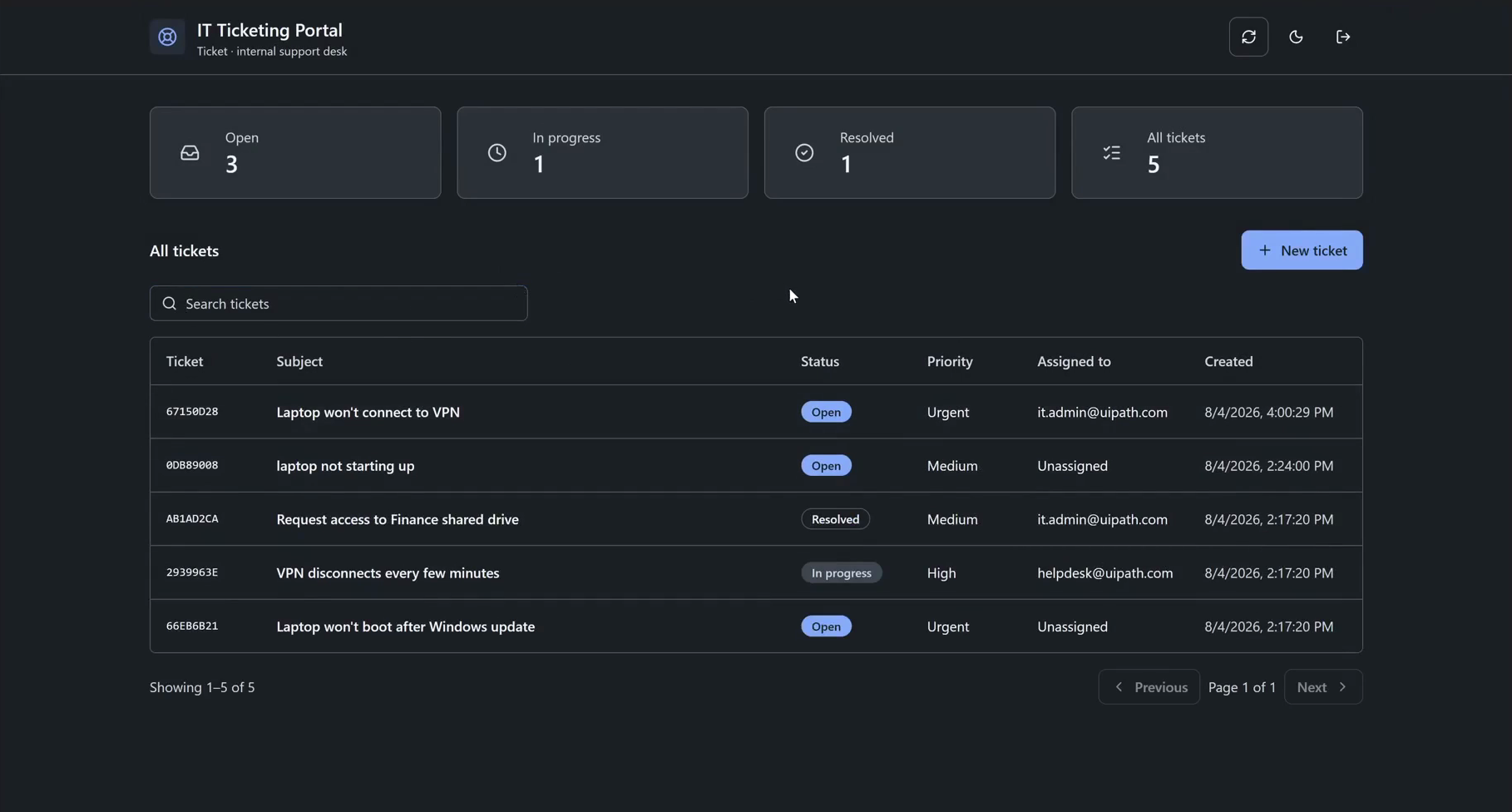
Task: Filter by Open tickets count label
Action: (x=242, y=137)
